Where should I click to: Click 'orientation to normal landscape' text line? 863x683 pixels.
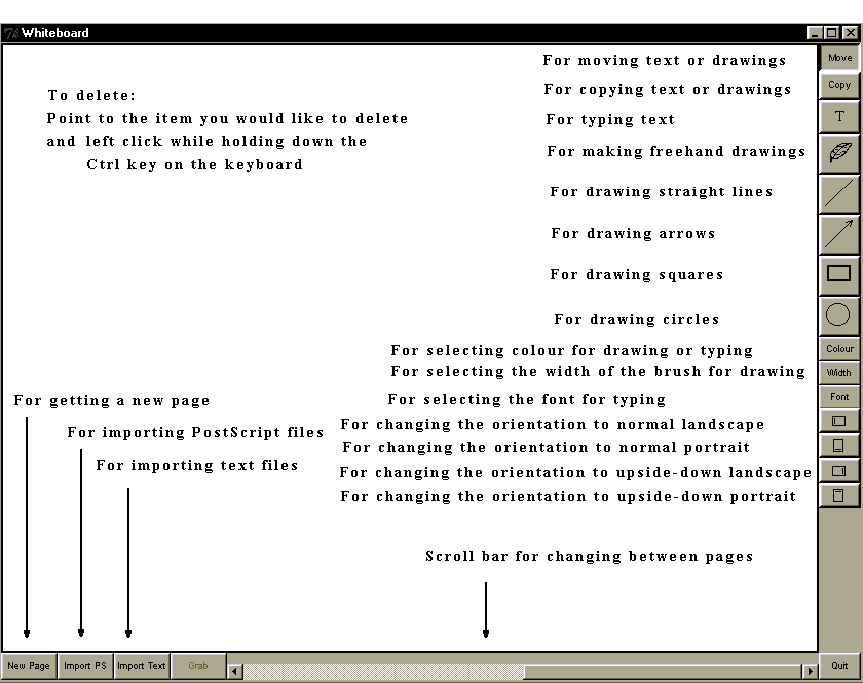click(x=552, y=424)
